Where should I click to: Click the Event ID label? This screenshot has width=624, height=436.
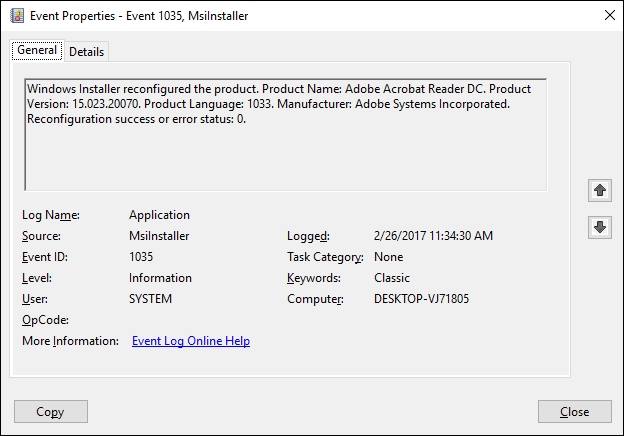tap(45, 257)
